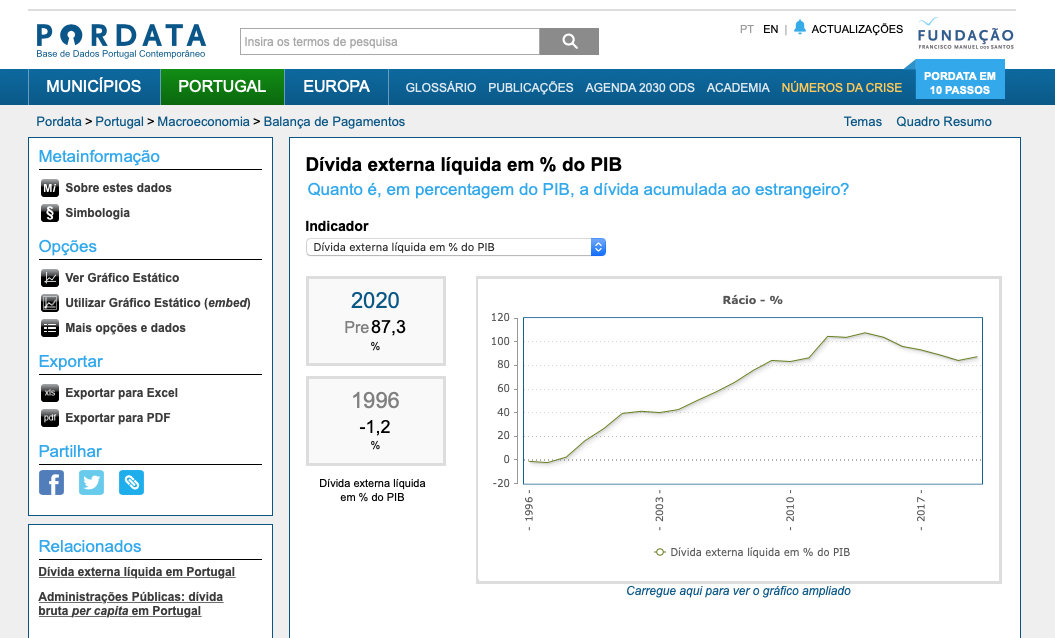Click the Simbologia section icon
Image resolution: width=1055 pixels, height=638 pixels.
pyautogui.click(x=50, y=213)
